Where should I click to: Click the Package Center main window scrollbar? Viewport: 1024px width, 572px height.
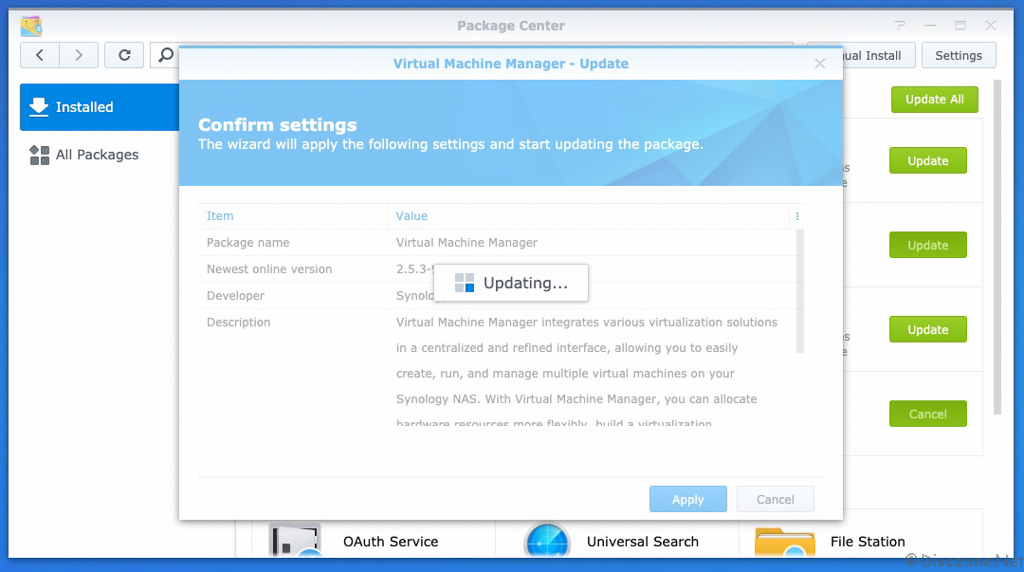[x=997, y=247]
